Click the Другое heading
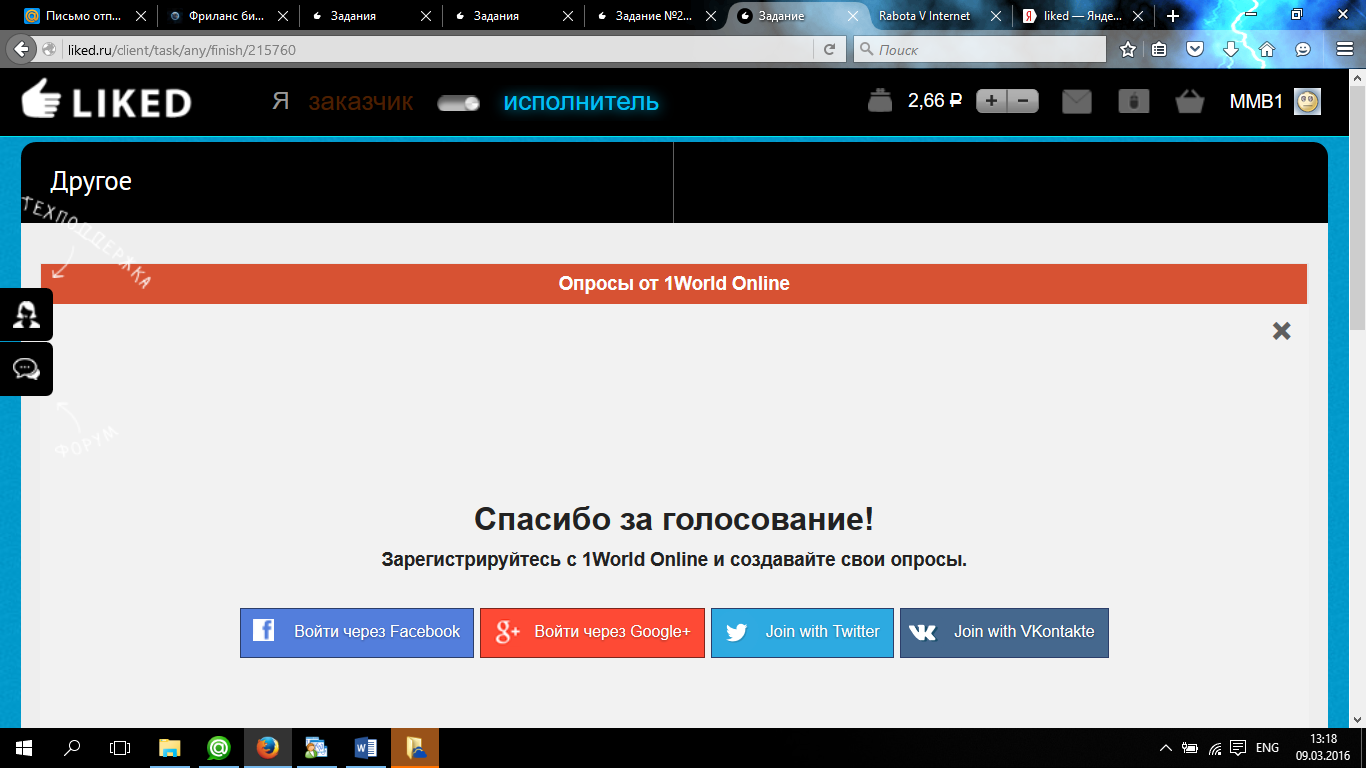Image resolution: width=1366 pixels, height=768 pixels. click(91, 181)
